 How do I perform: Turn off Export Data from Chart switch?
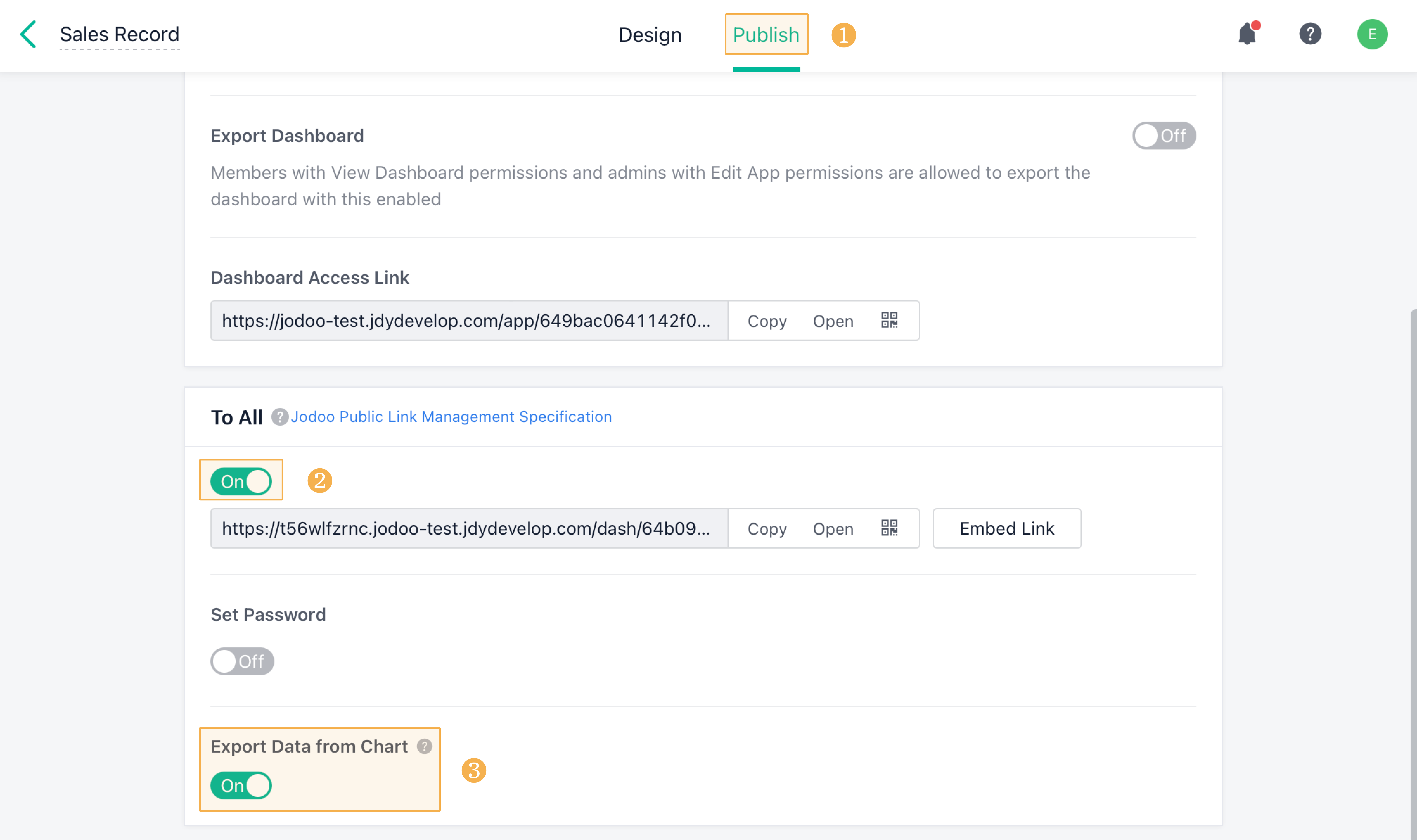(x=241, y=786)
